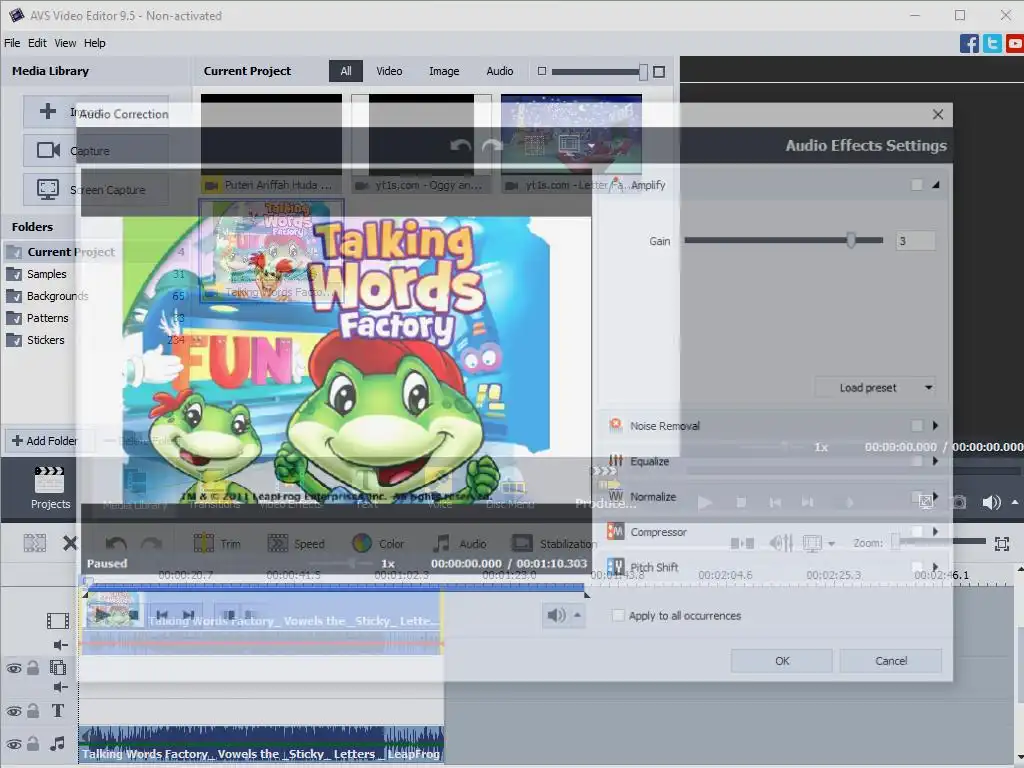Delete selected clip with X icon

pyautogui.click(x=70, y=543)
